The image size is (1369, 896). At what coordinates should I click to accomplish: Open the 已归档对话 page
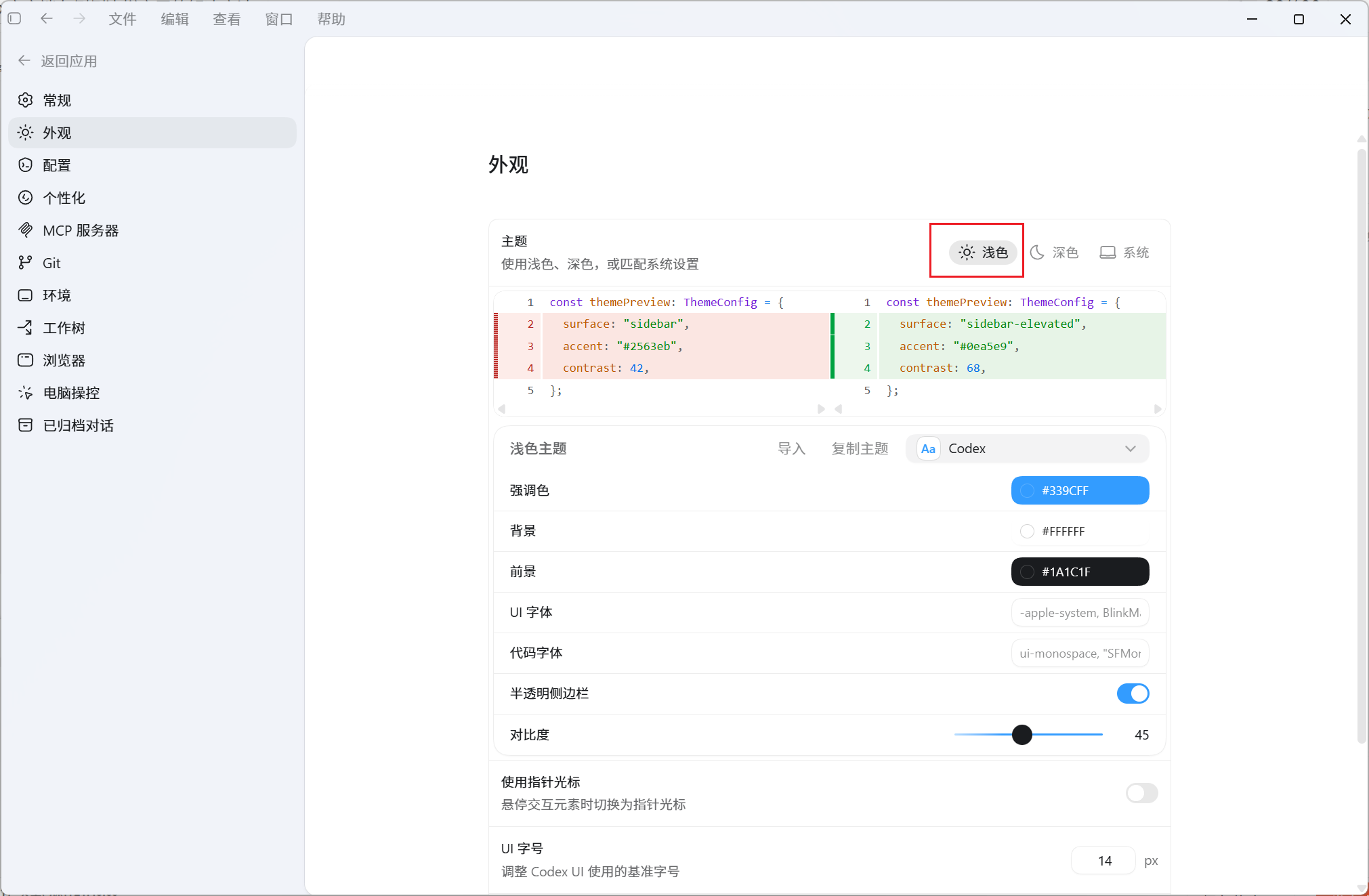click(152, 425)
